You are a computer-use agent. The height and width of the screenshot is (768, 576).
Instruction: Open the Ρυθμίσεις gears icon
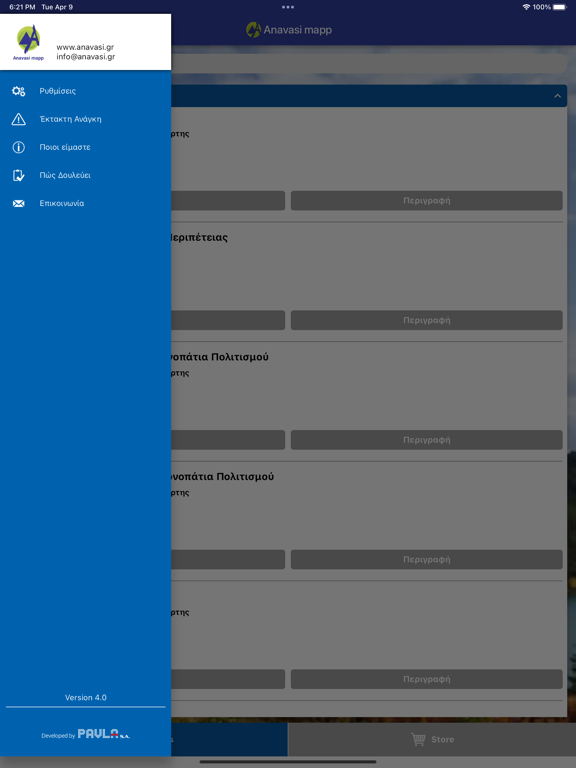(19, 91)
